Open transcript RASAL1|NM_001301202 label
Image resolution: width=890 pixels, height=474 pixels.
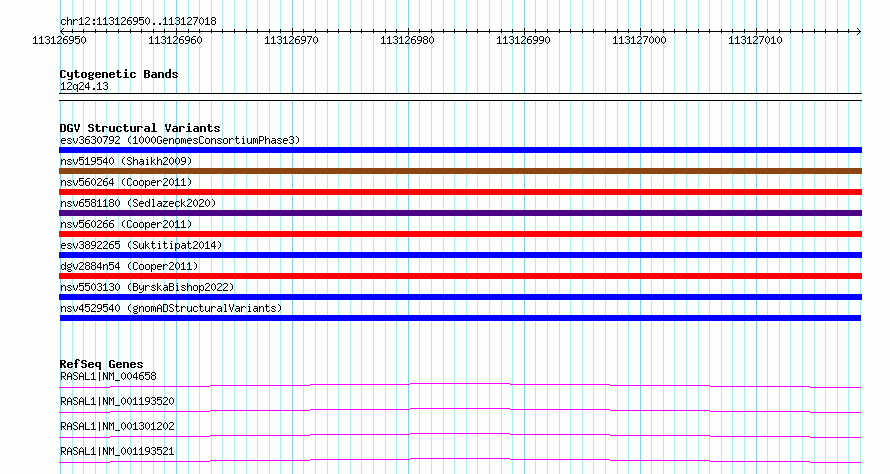pyautogui.click(x=117, y=426)
